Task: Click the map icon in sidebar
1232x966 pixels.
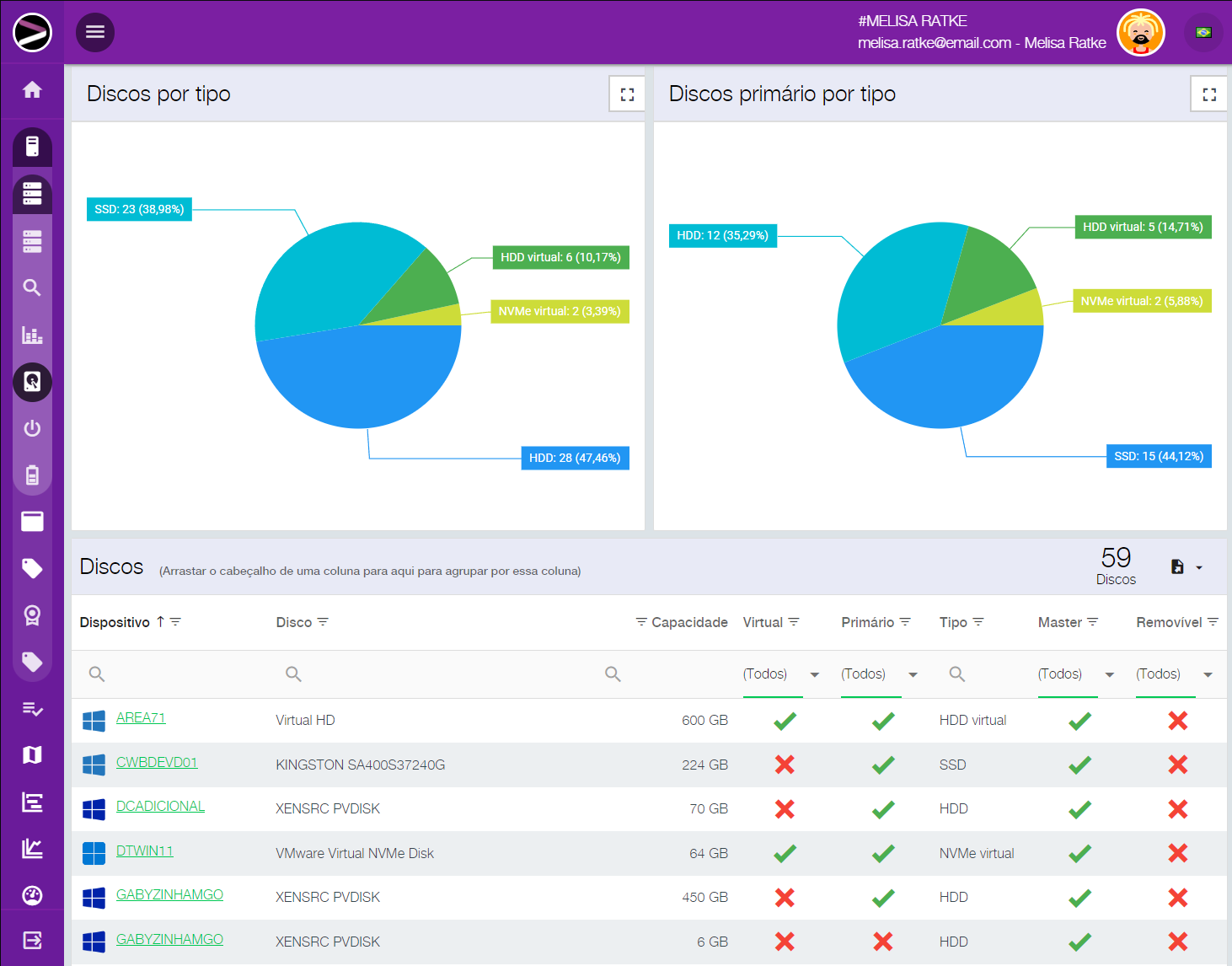Action: click(x=32, y=755)
